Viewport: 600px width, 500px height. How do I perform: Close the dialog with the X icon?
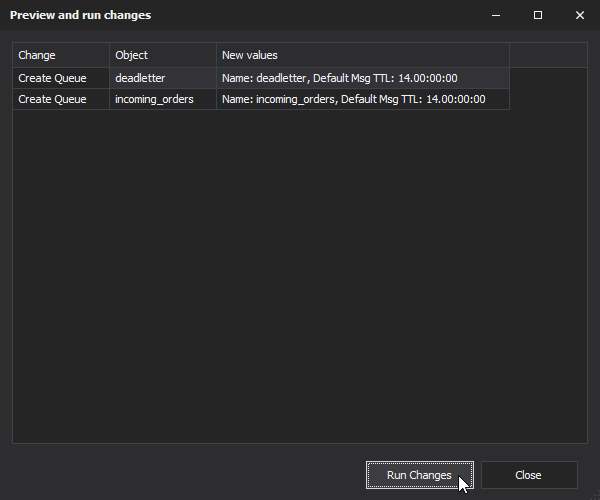click(580, 15)
